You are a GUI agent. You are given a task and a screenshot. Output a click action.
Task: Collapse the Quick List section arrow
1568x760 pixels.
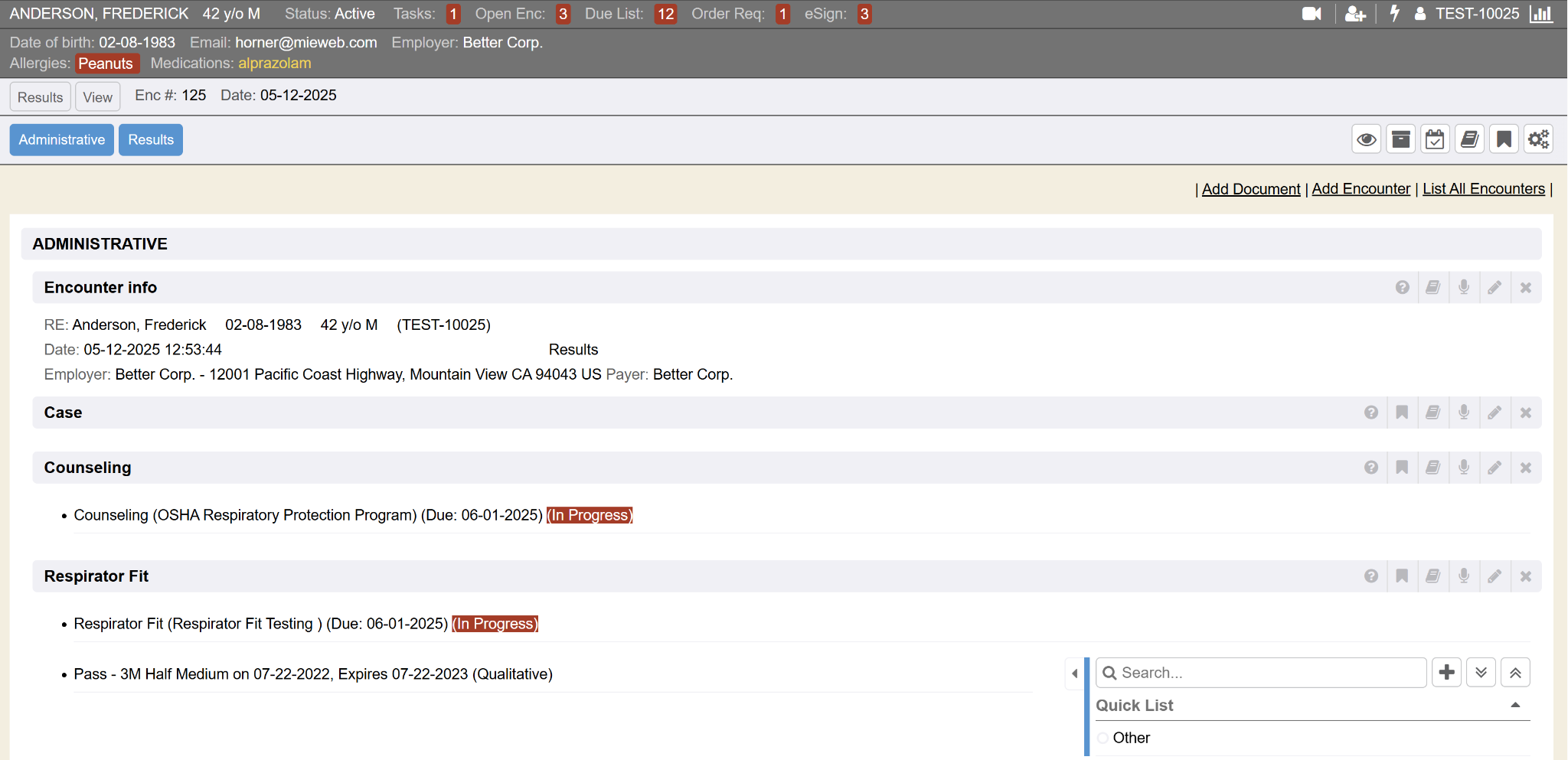point(1514,705)
